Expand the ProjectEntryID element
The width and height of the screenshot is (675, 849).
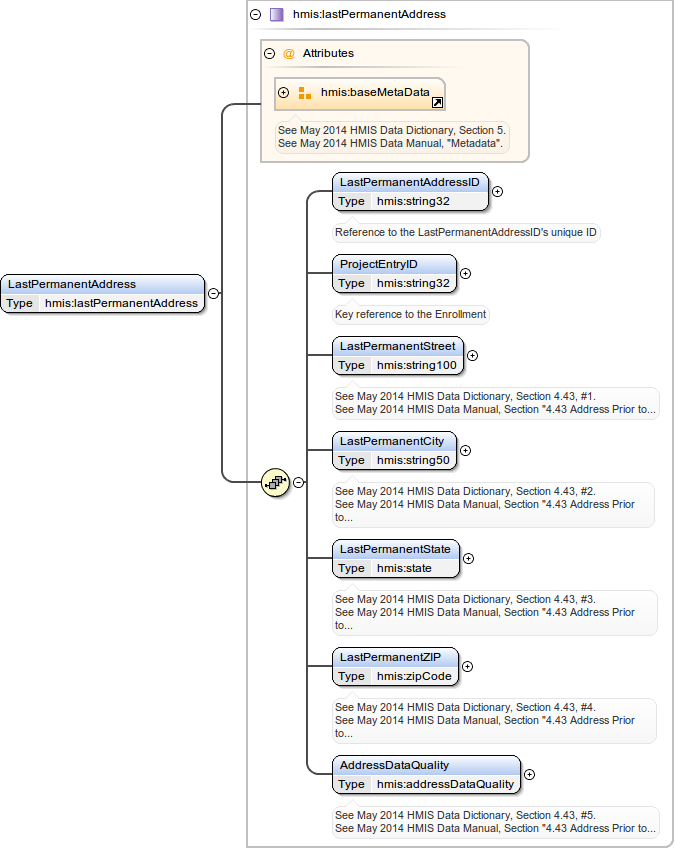click(x=465, y=273)
